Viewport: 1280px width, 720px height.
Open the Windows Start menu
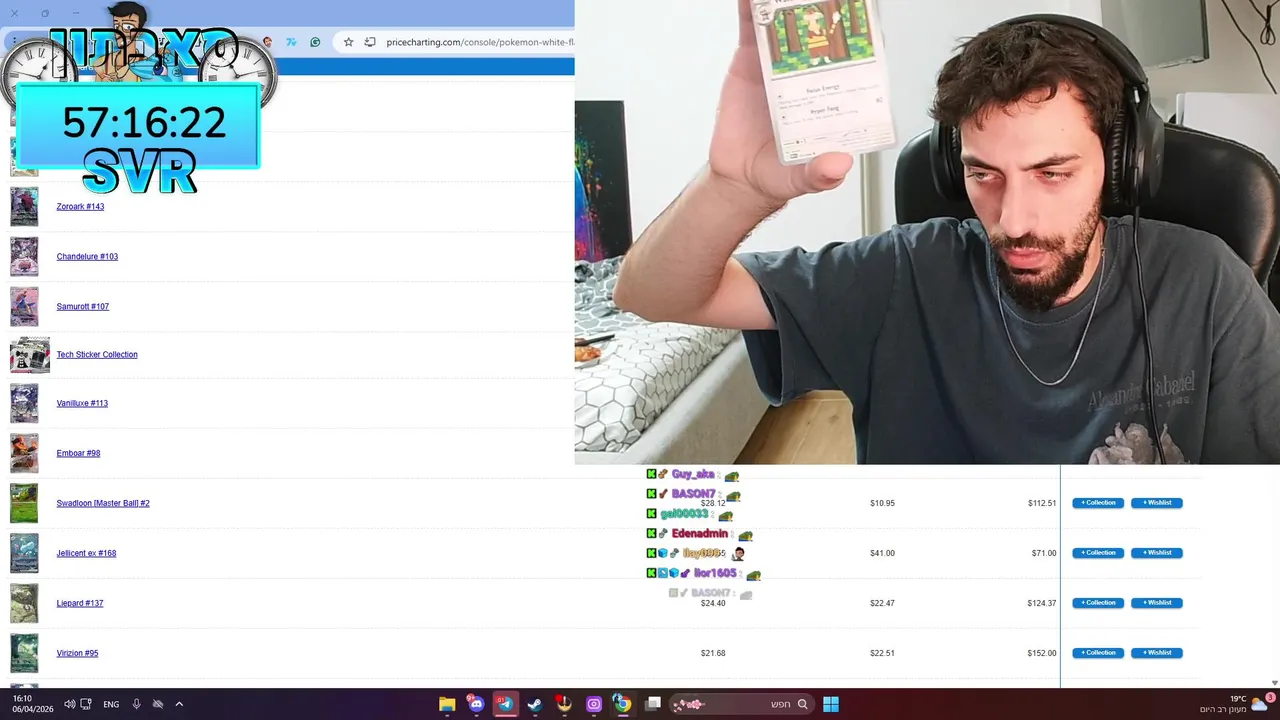(831, 704)
